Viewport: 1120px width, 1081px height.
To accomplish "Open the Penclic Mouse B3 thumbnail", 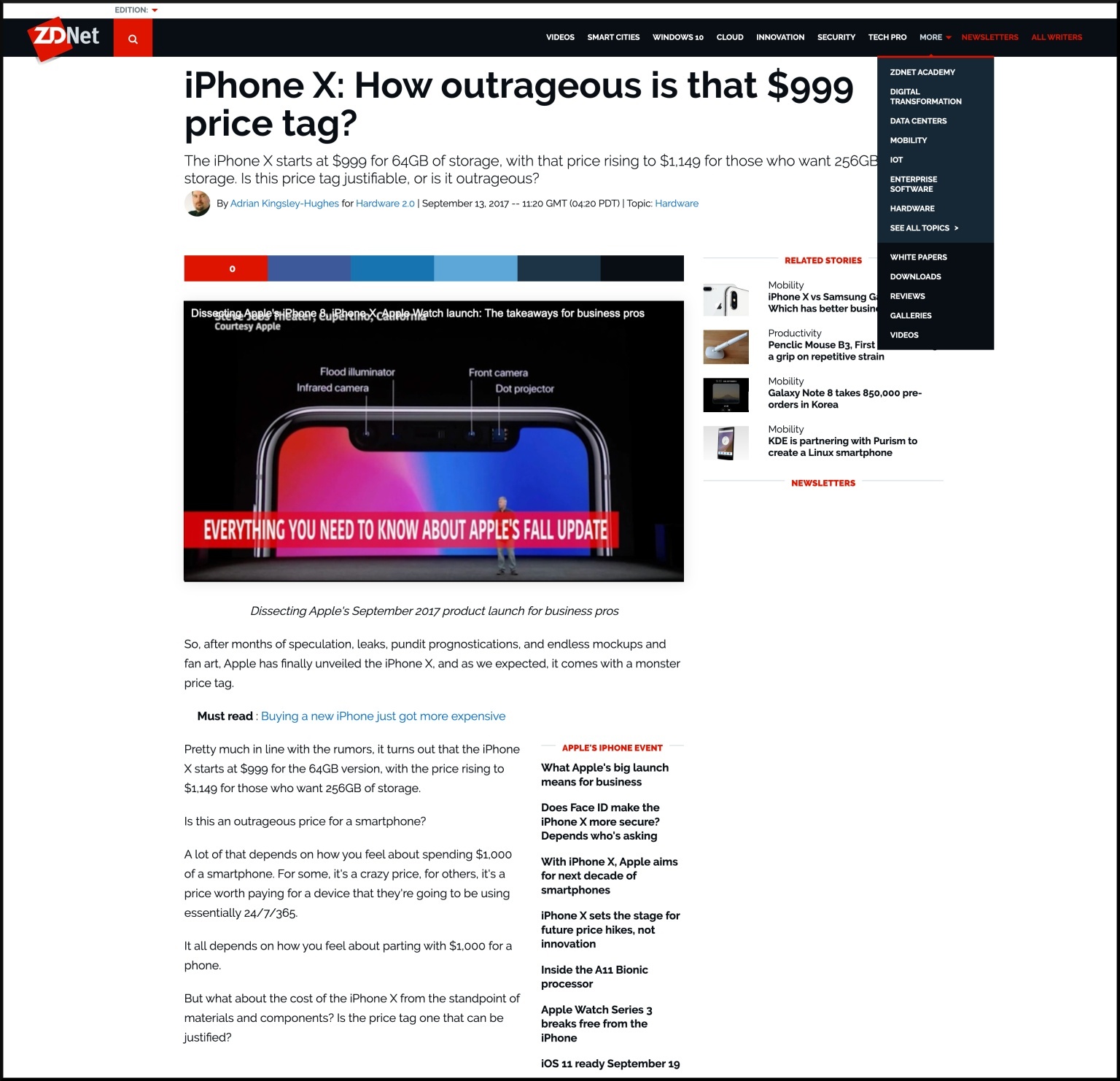I will (x=726, y=347).
